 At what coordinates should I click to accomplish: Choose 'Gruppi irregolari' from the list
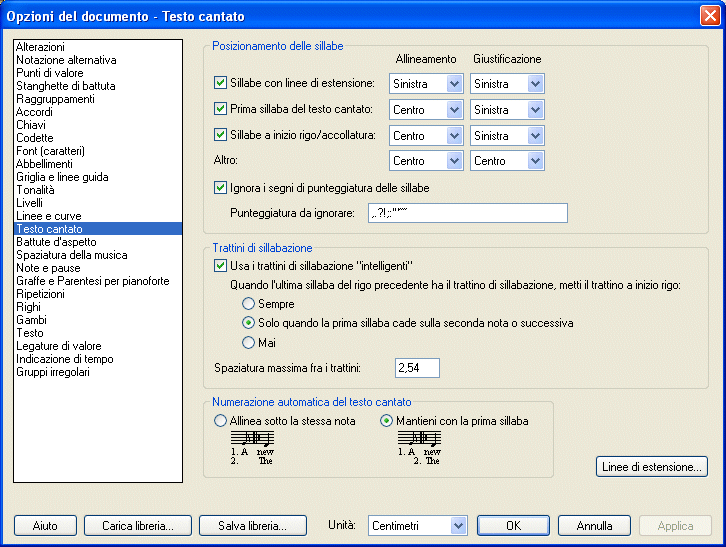(53, 372)
